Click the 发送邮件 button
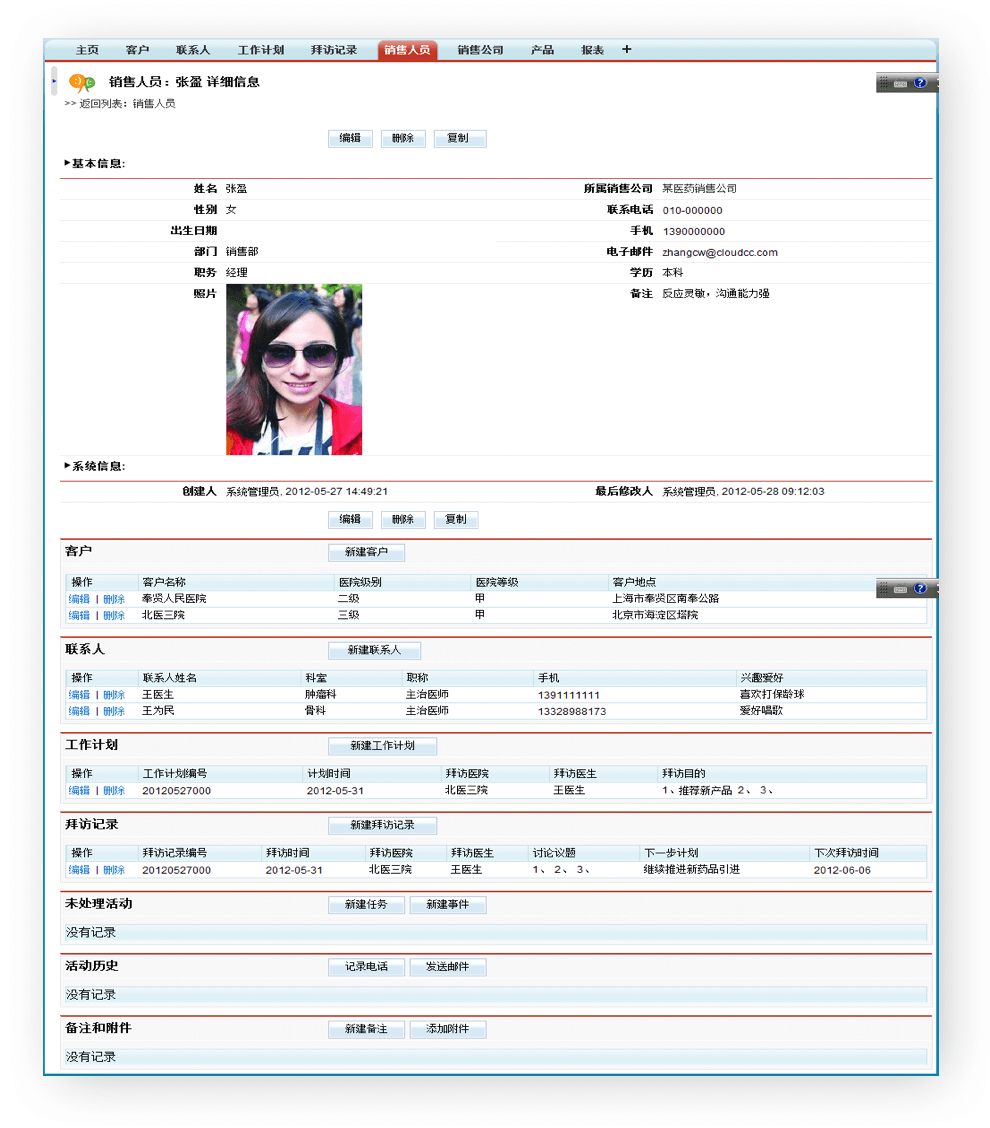 tap(448, 967)
